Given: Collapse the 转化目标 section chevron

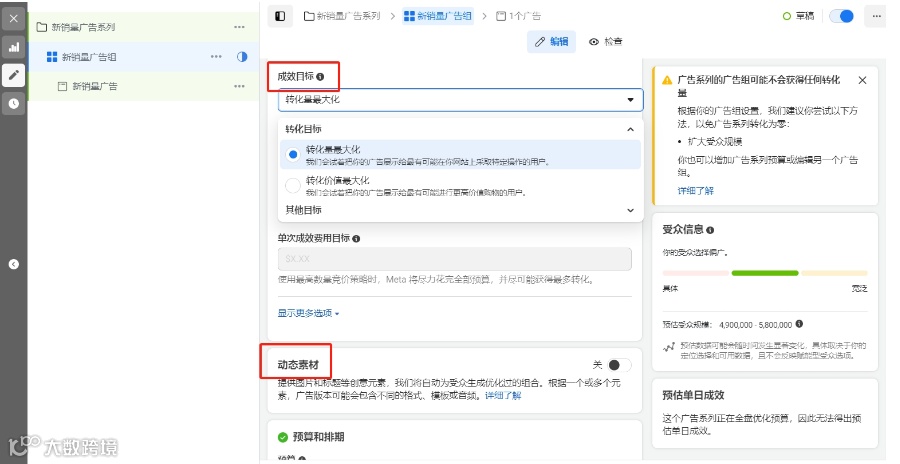Looking at the screenshot, I should [x=630, y=129].
